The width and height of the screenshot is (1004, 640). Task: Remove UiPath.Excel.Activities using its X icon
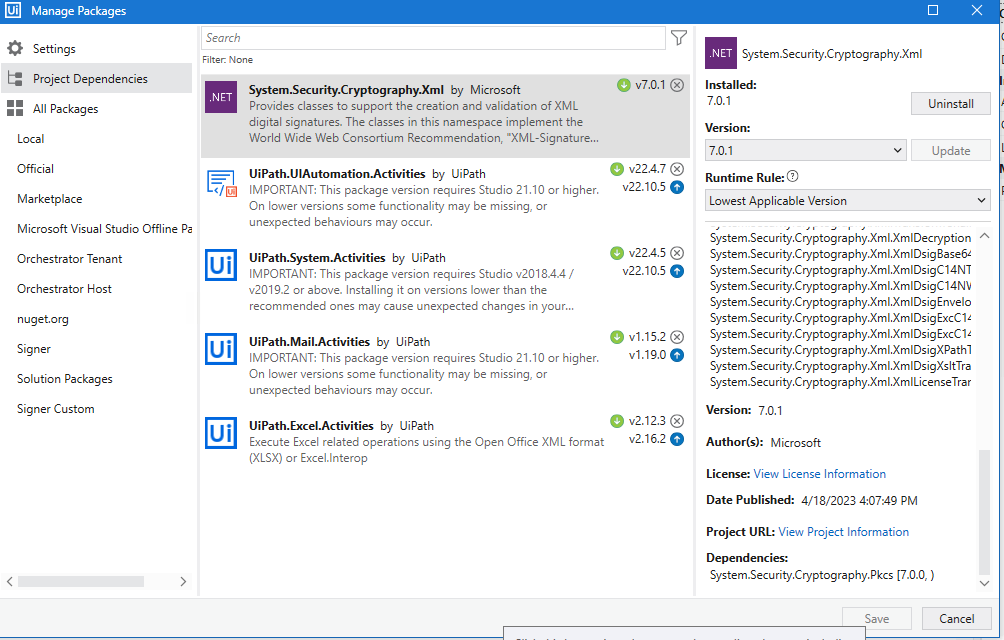[x=677, y=420]
